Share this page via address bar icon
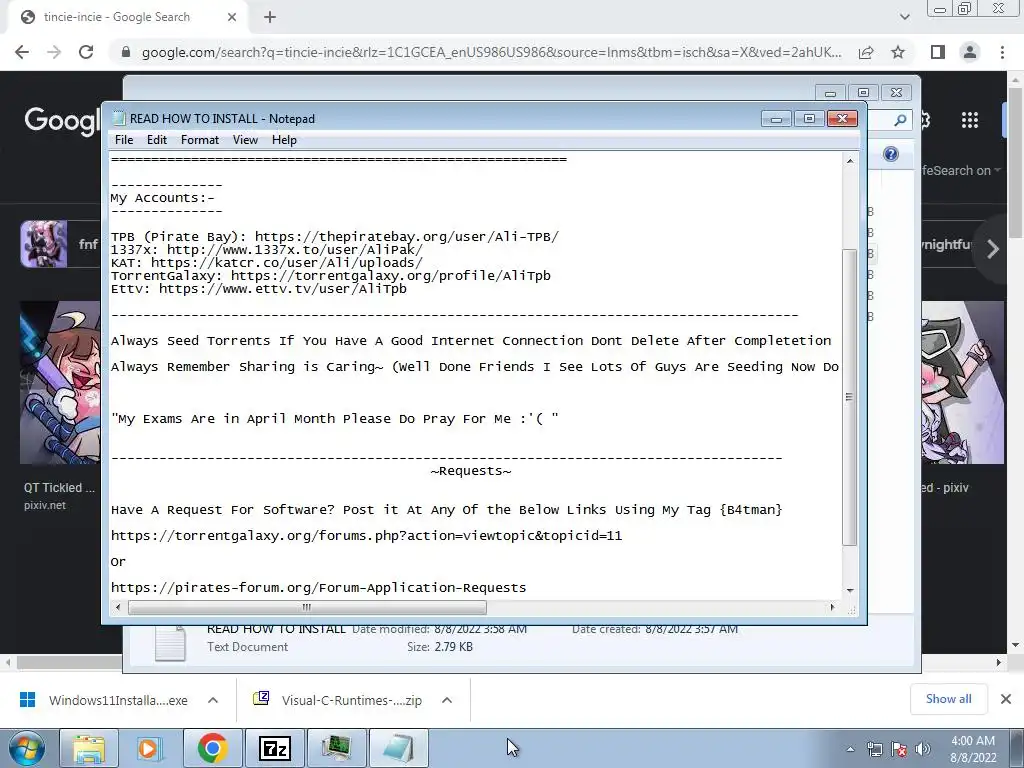Screen dimensions: 1024x768 pyautogui.click(x=866, y=52)
